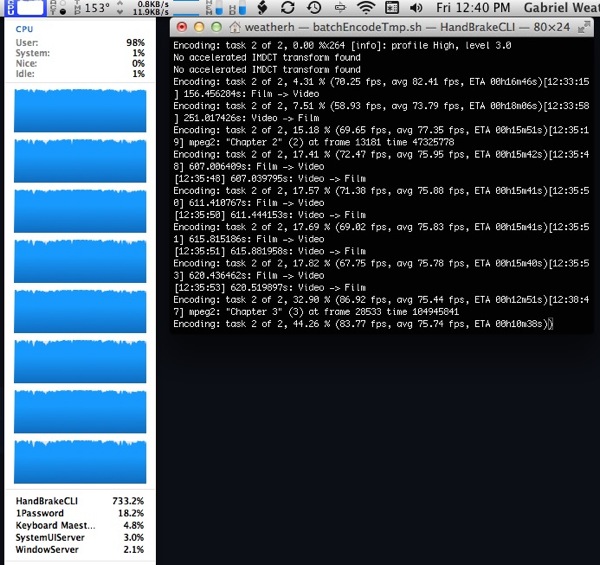Click the Idle: 1% row
The height and width of the screenshot is (565, 600).
point(80,73)
